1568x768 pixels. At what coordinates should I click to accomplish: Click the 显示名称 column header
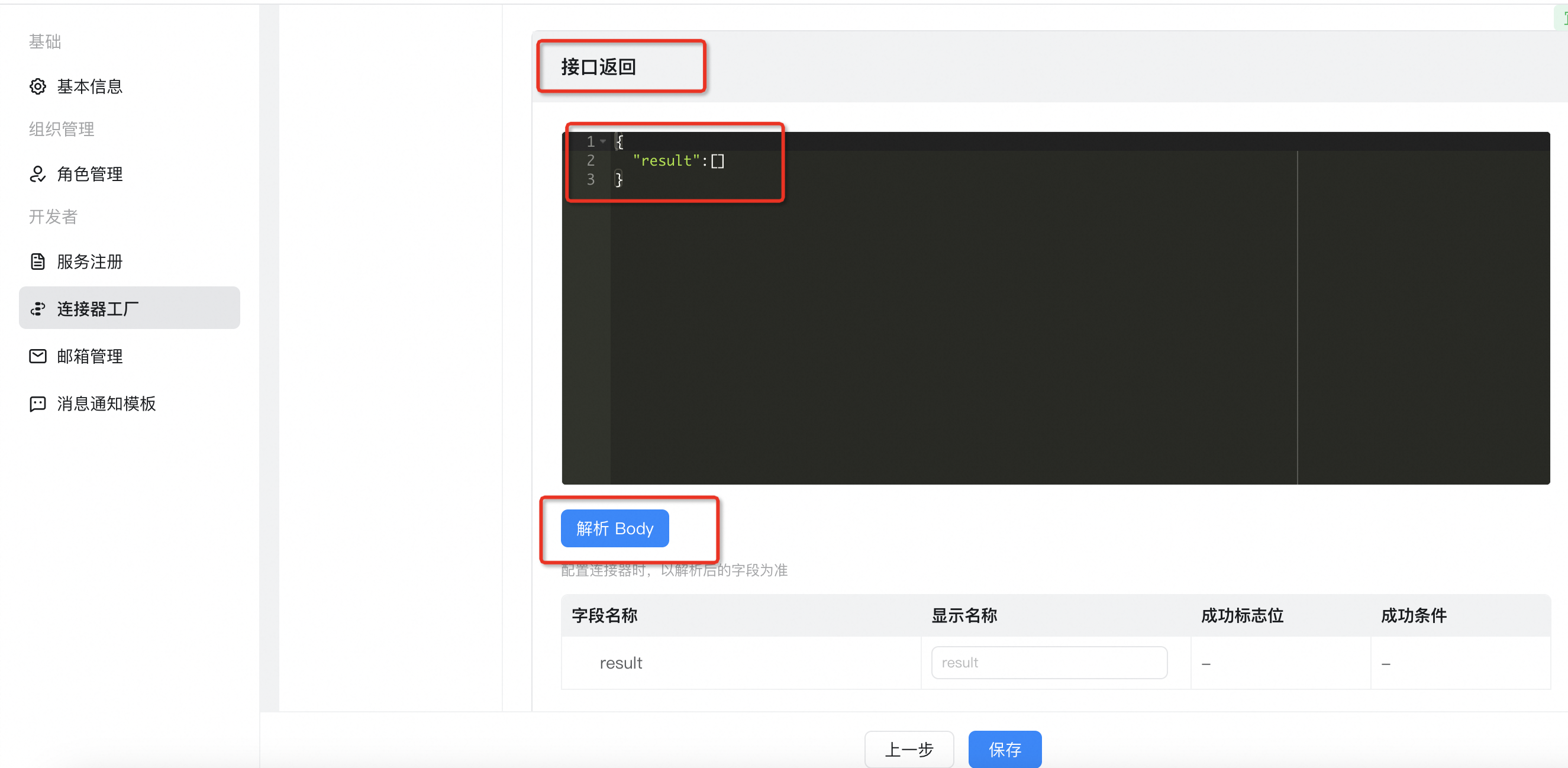964,615
